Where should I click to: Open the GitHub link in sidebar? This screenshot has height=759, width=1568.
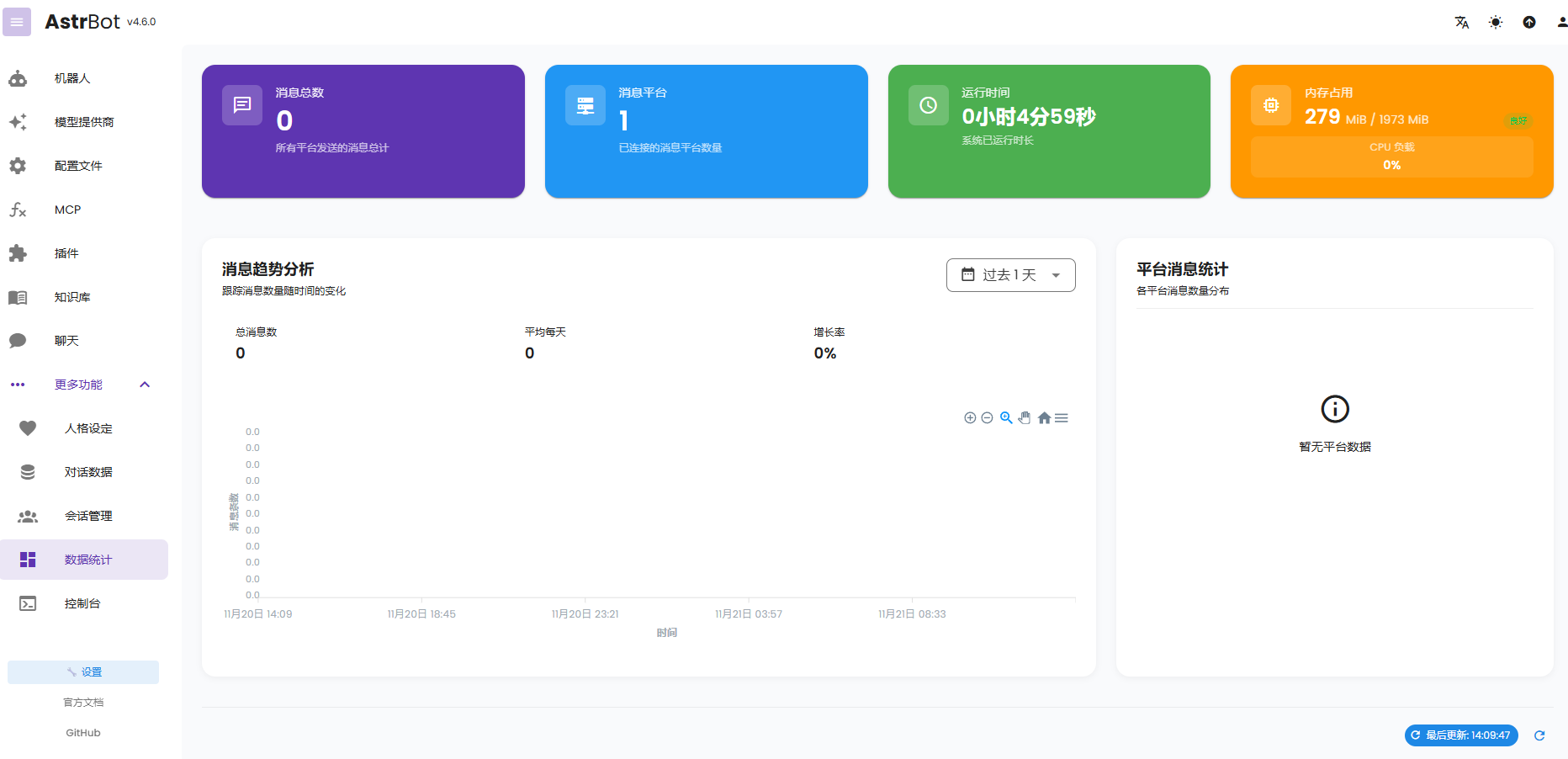click(83, 733)
